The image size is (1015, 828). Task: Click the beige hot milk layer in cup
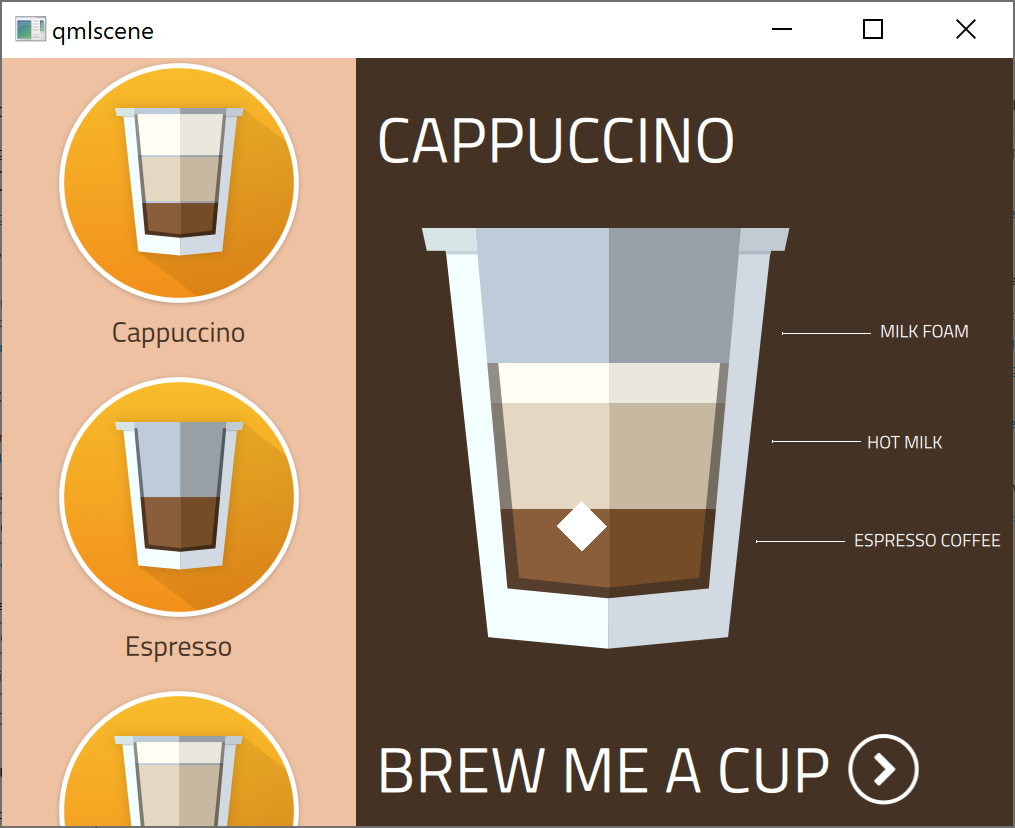point(608,455)
